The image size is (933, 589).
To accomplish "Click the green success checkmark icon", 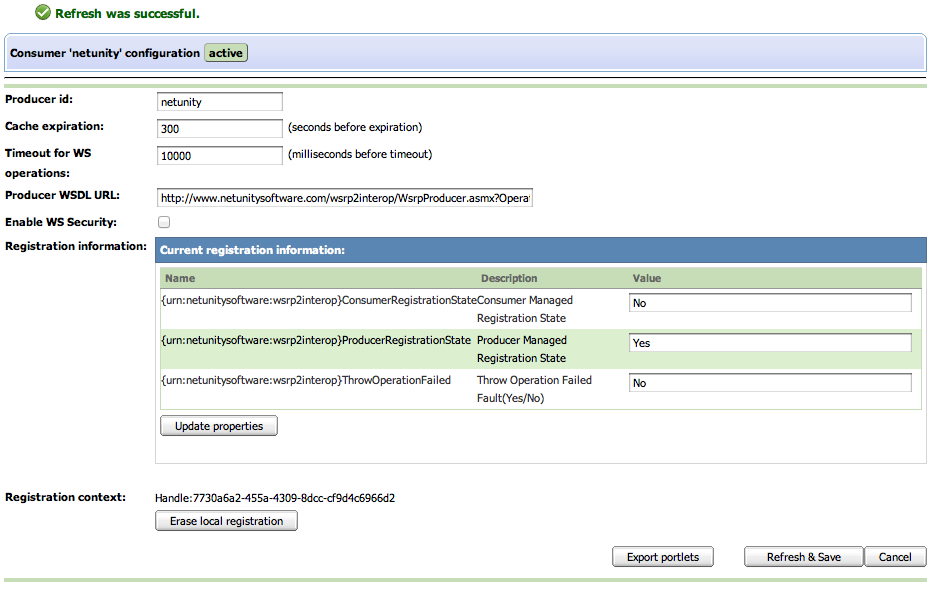I will point(43,13).
